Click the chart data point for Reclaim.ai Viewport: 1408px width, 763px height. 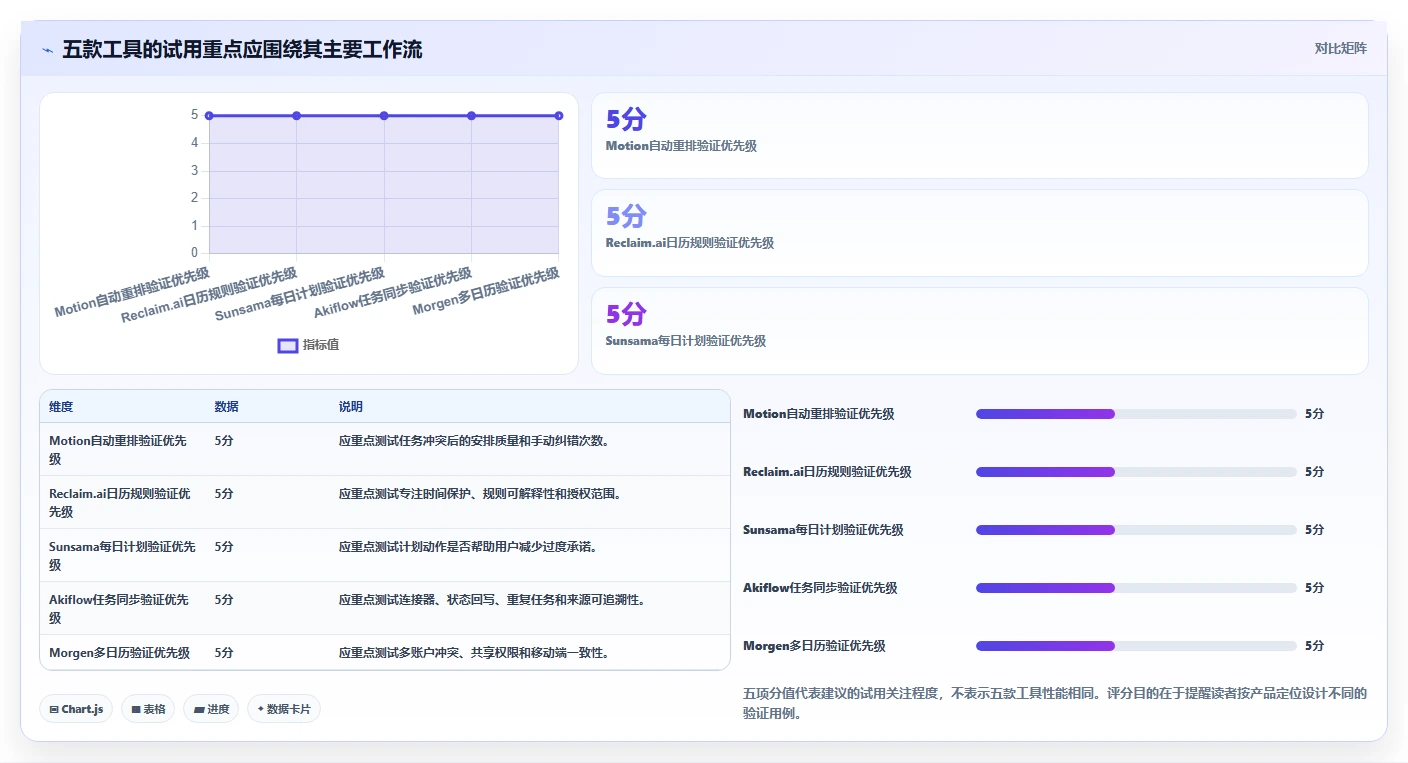pos(296,116)
